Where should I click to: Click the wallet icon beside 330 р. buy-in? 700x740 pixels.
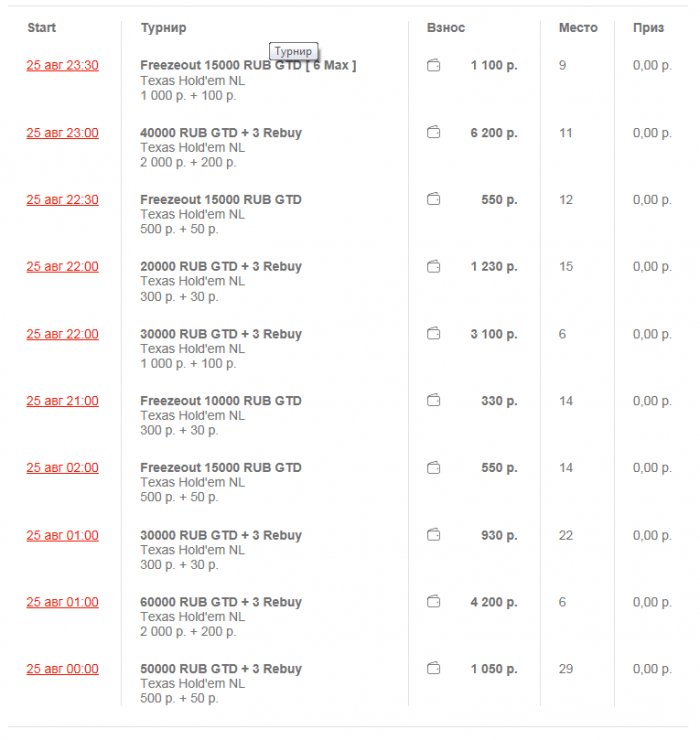tap(433, 401)
